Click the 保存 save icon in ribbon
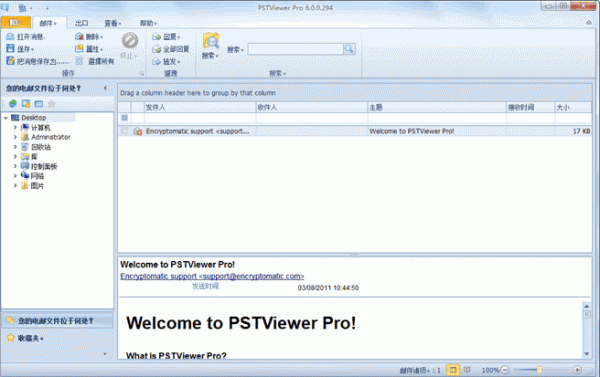Viewport: 600px width, 377px height. click(10, 49)
